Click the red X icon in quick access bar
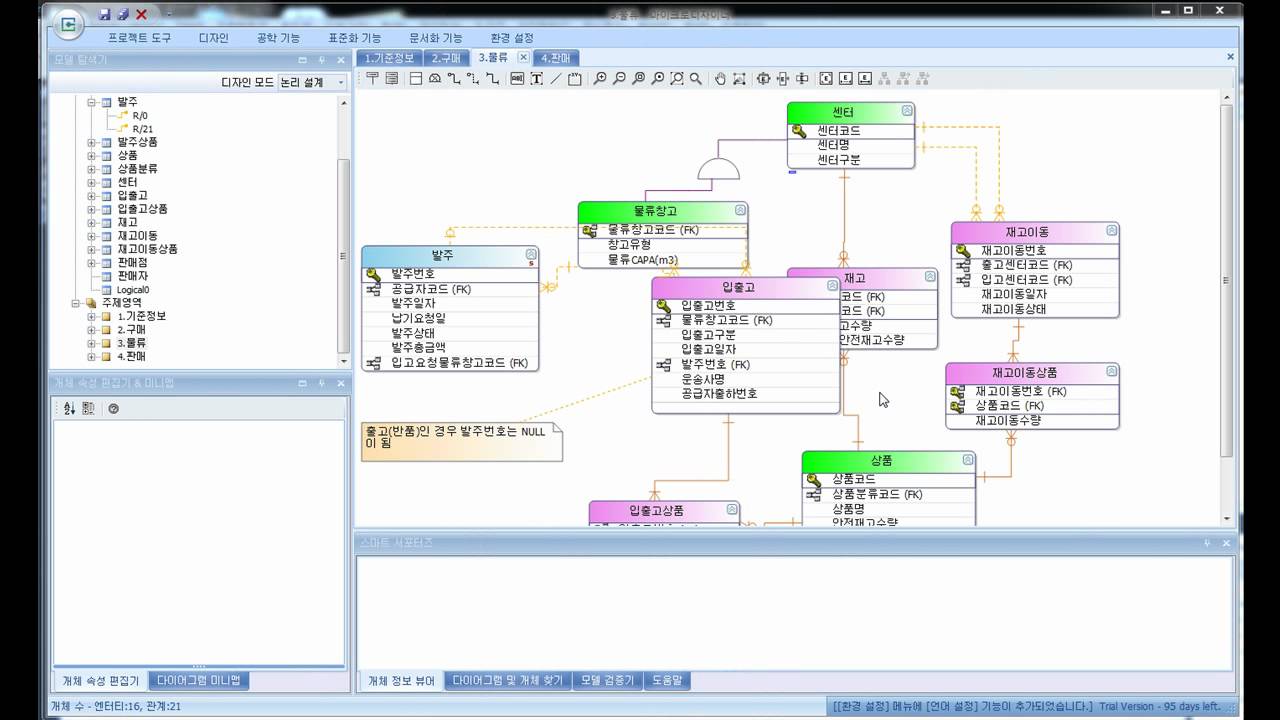This screenshot has width=1280, height=720. click(x=141, y=14)
